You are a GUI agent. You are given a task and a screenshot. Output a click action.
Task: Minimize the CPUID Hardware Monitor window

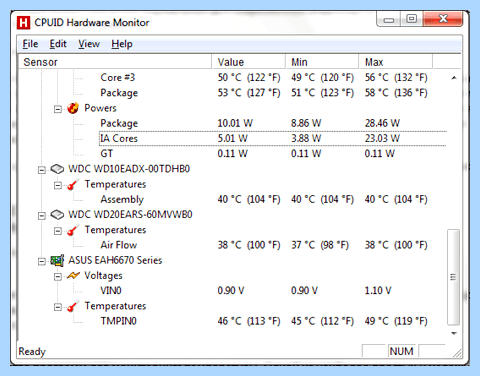[x=388, y=19]
